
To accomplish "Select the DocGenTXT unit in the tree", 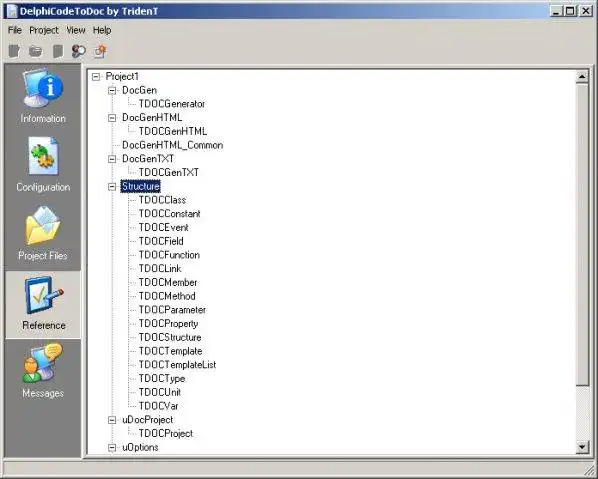I will [148, 159].
